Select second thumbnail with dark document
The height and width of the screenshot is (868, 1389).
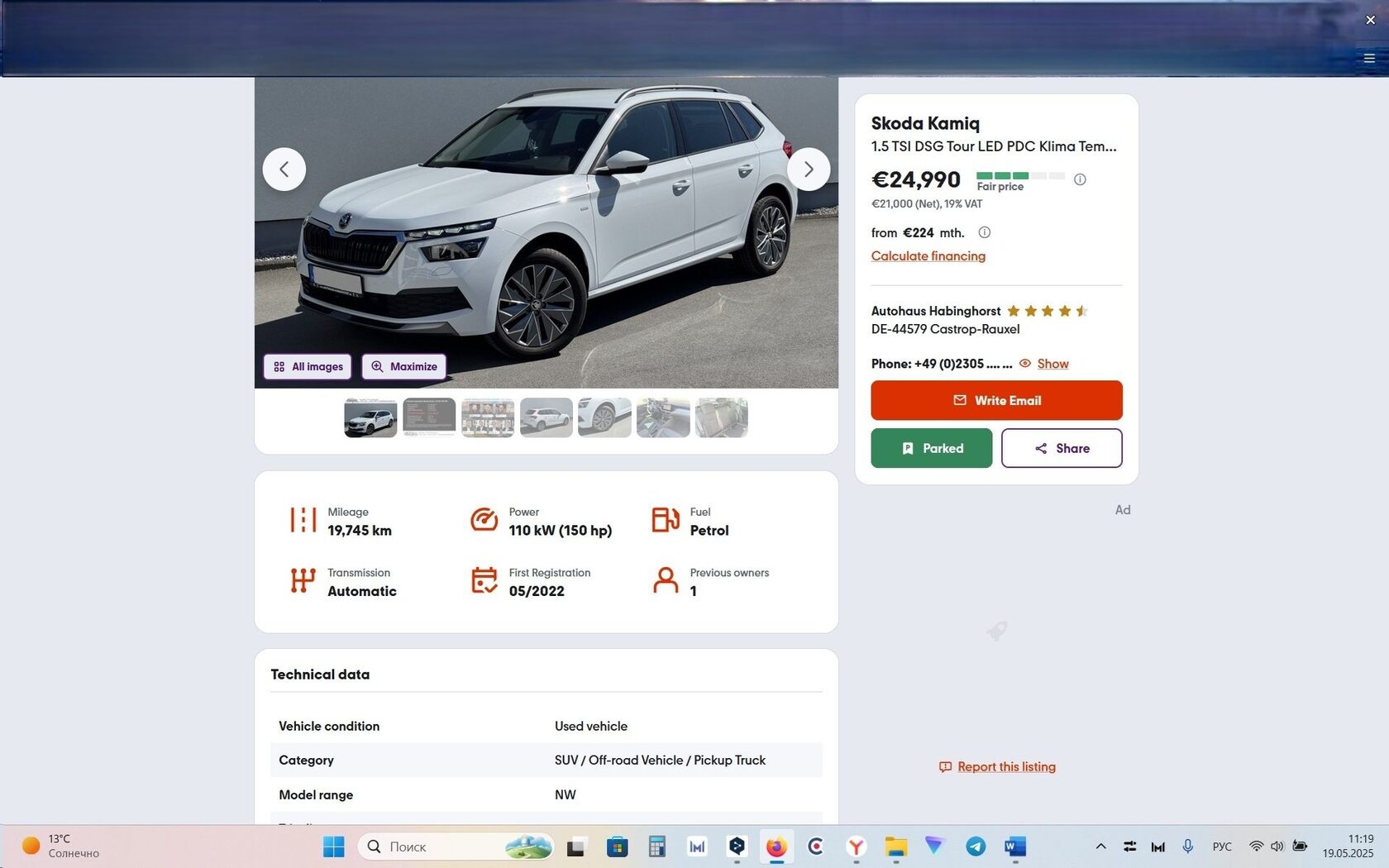429,417
